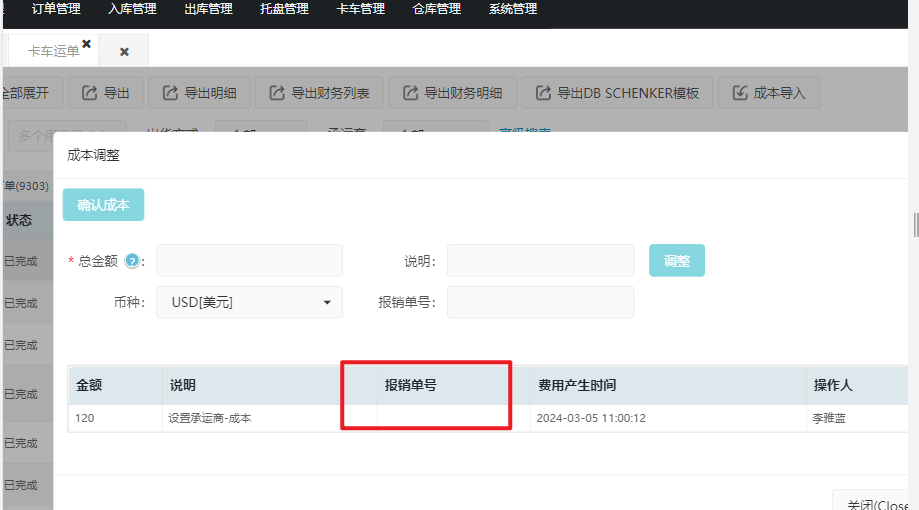Click the 金额 column header
Viewport: 919px width, 510px height.
[115, 385]
